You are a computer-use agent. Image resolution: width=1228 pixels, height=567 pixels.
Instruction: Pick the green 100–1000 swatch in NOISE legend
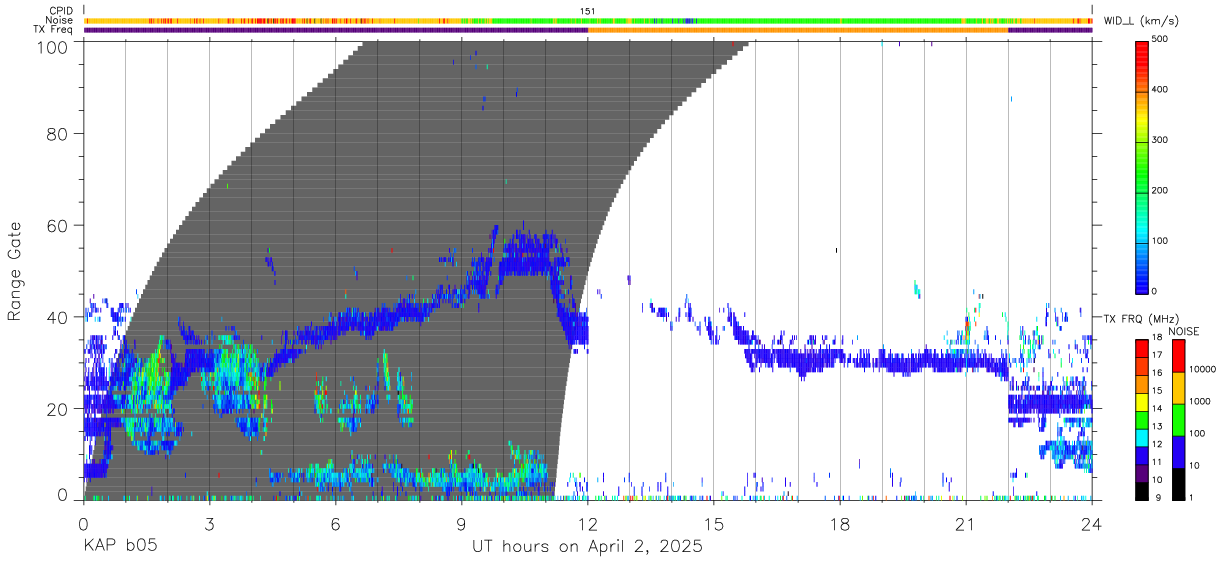[x=1178, y=419]
